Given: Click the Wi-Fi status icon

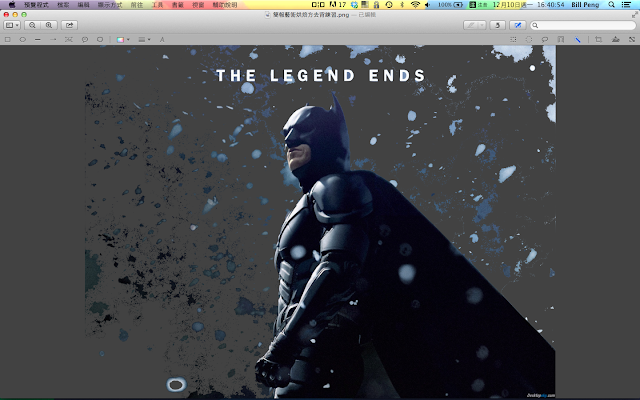Looking at the screenshot, I should 416,5.
